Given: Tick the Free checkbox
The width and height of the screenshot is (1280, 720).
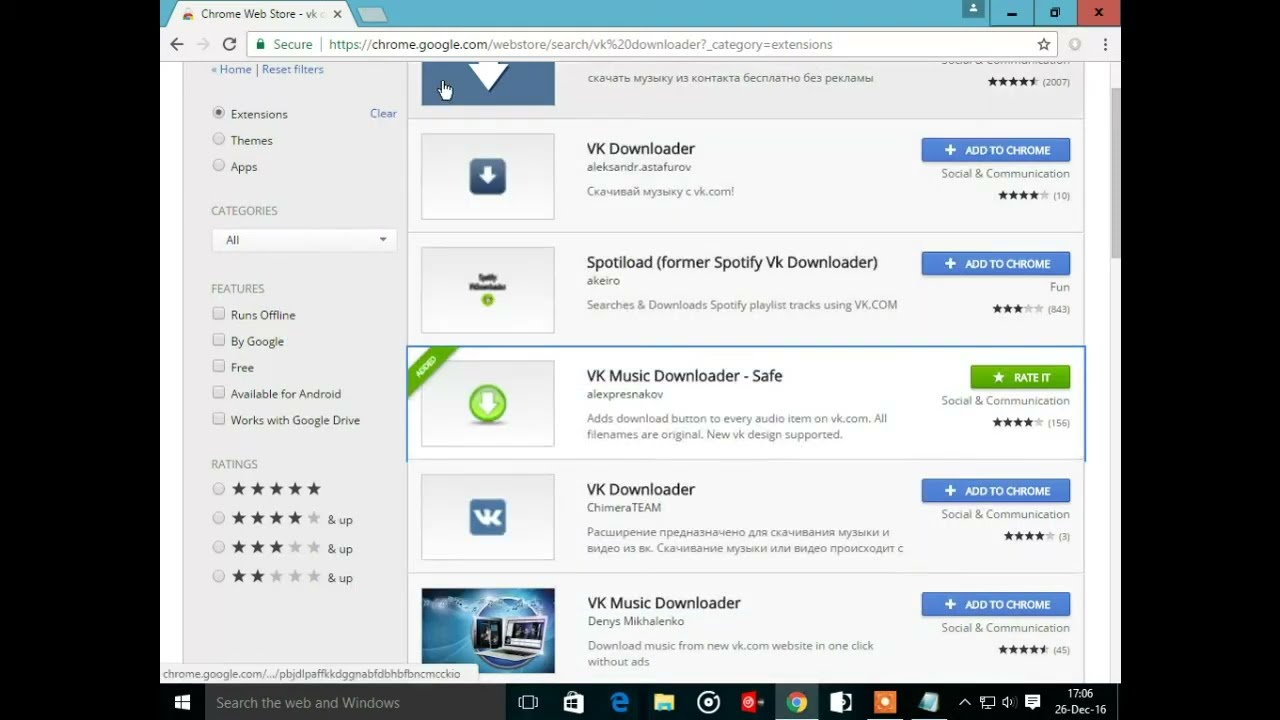Looking at the screenshot, I should [x=218, y=366].
